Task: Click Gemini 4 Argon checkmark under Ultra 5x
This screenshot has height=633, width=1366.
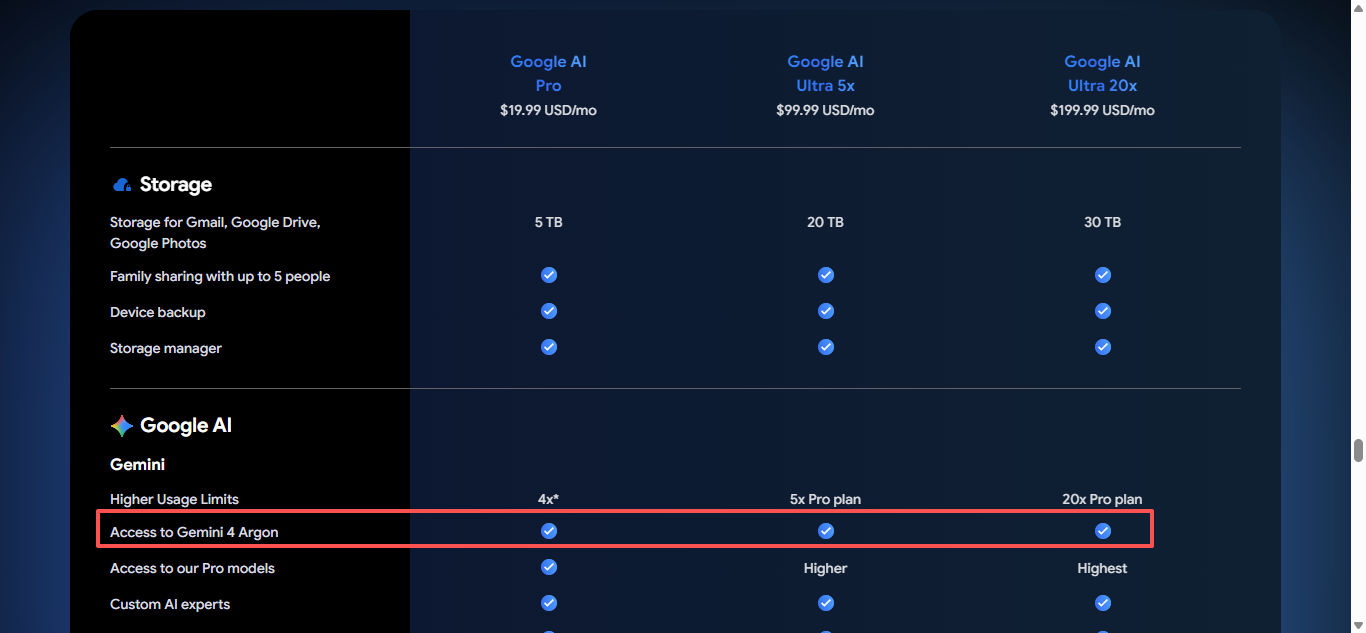Action: [x=826, y=531]
